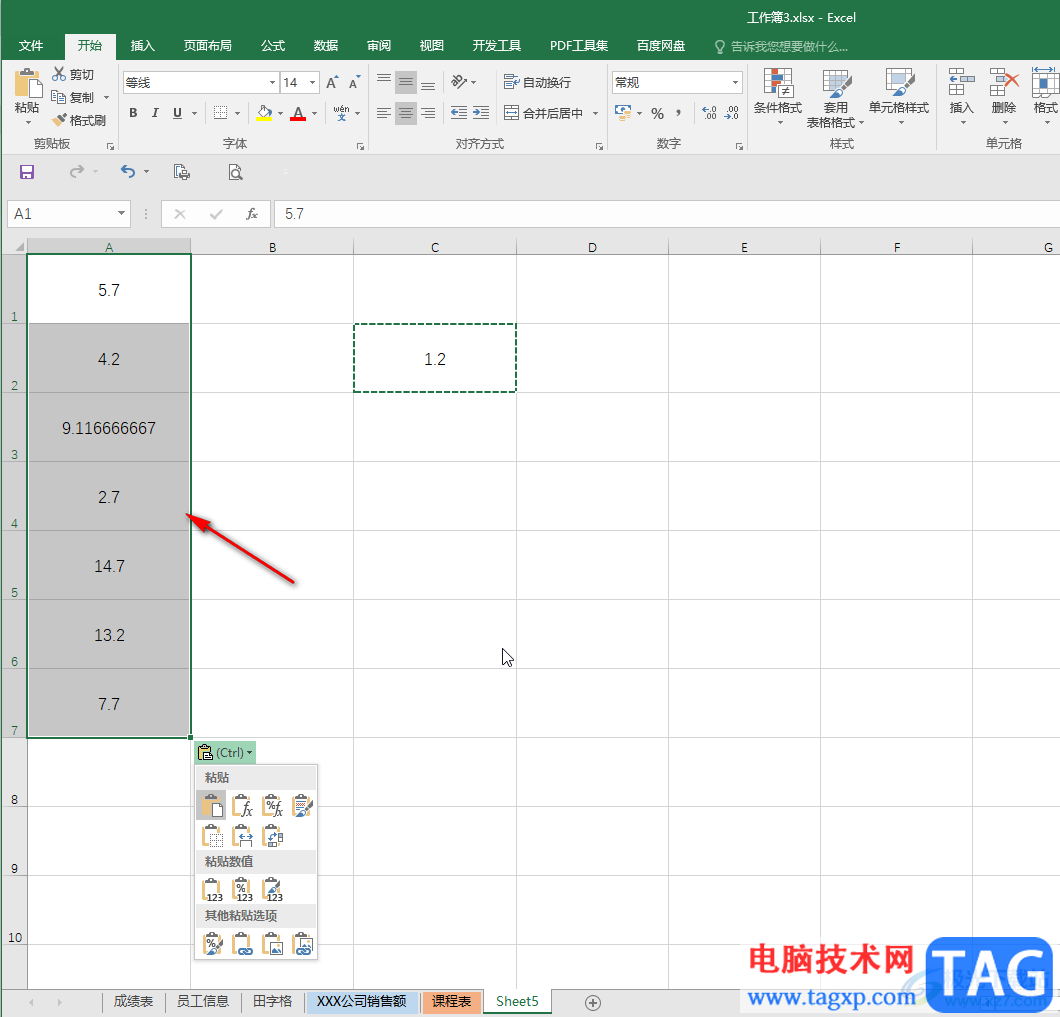The height and width of the screenshot is (1017, 1060).
Task: Click the formula bar showing 5.7
Action: point(667,214)
